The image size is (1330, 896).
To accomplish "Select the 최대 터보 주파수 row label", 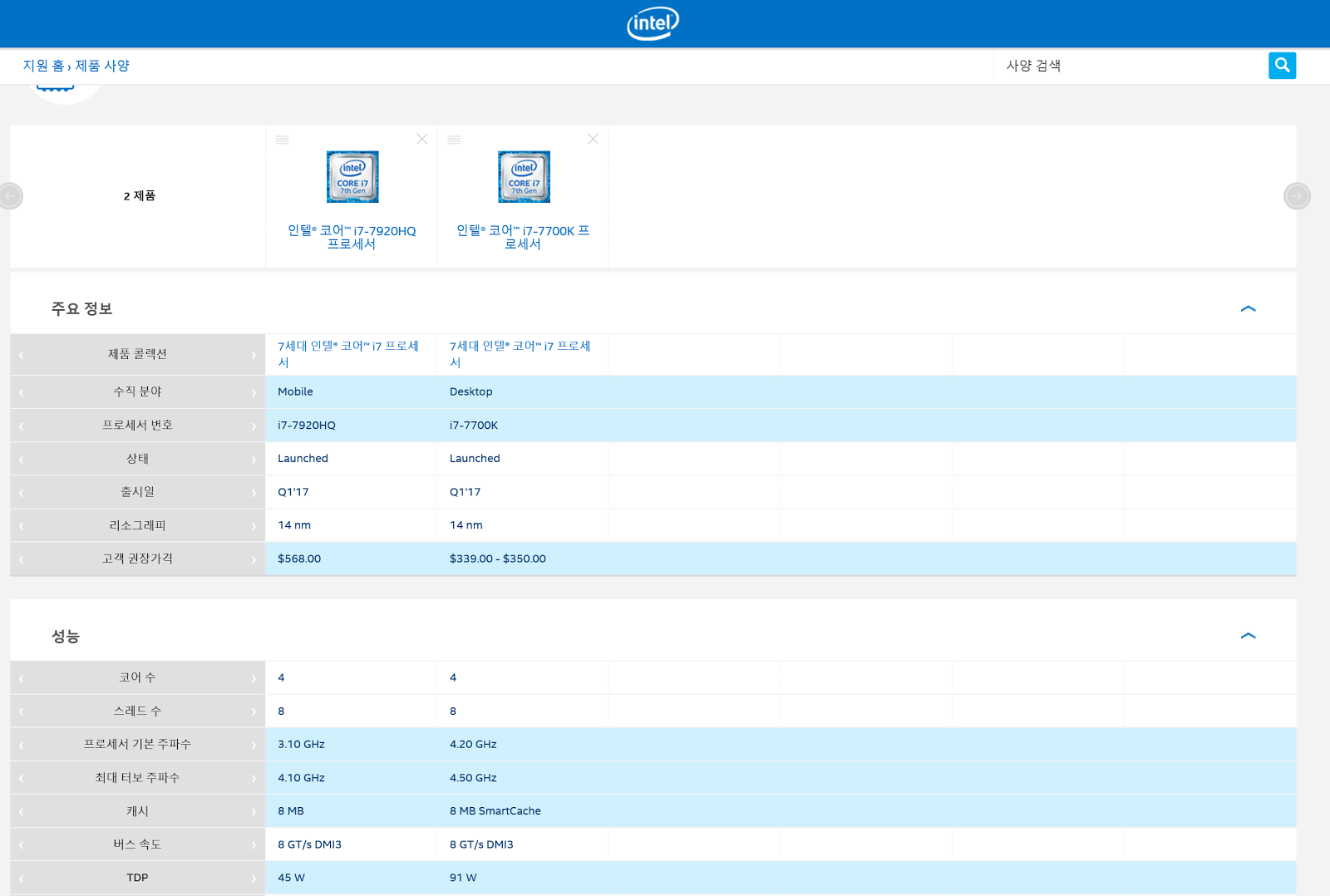I will [137, 778].
